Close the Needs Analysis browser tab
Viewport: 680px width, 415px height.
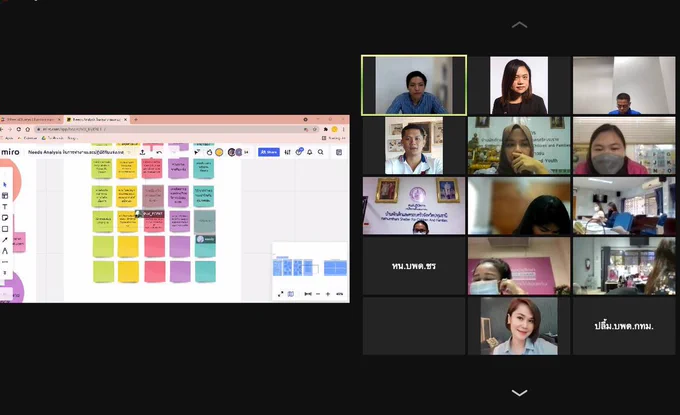(x=126, y=119)
